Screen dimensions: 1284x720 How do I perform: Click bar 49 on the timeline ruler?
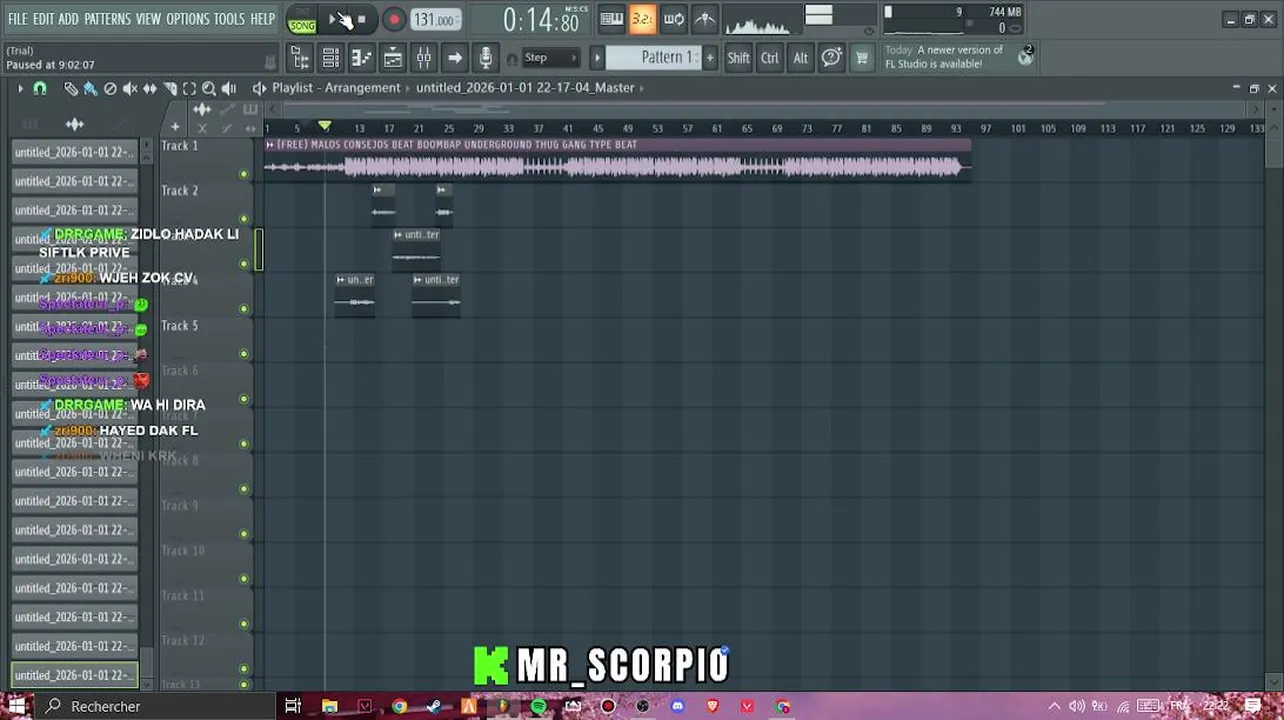[x=627, y=128]
